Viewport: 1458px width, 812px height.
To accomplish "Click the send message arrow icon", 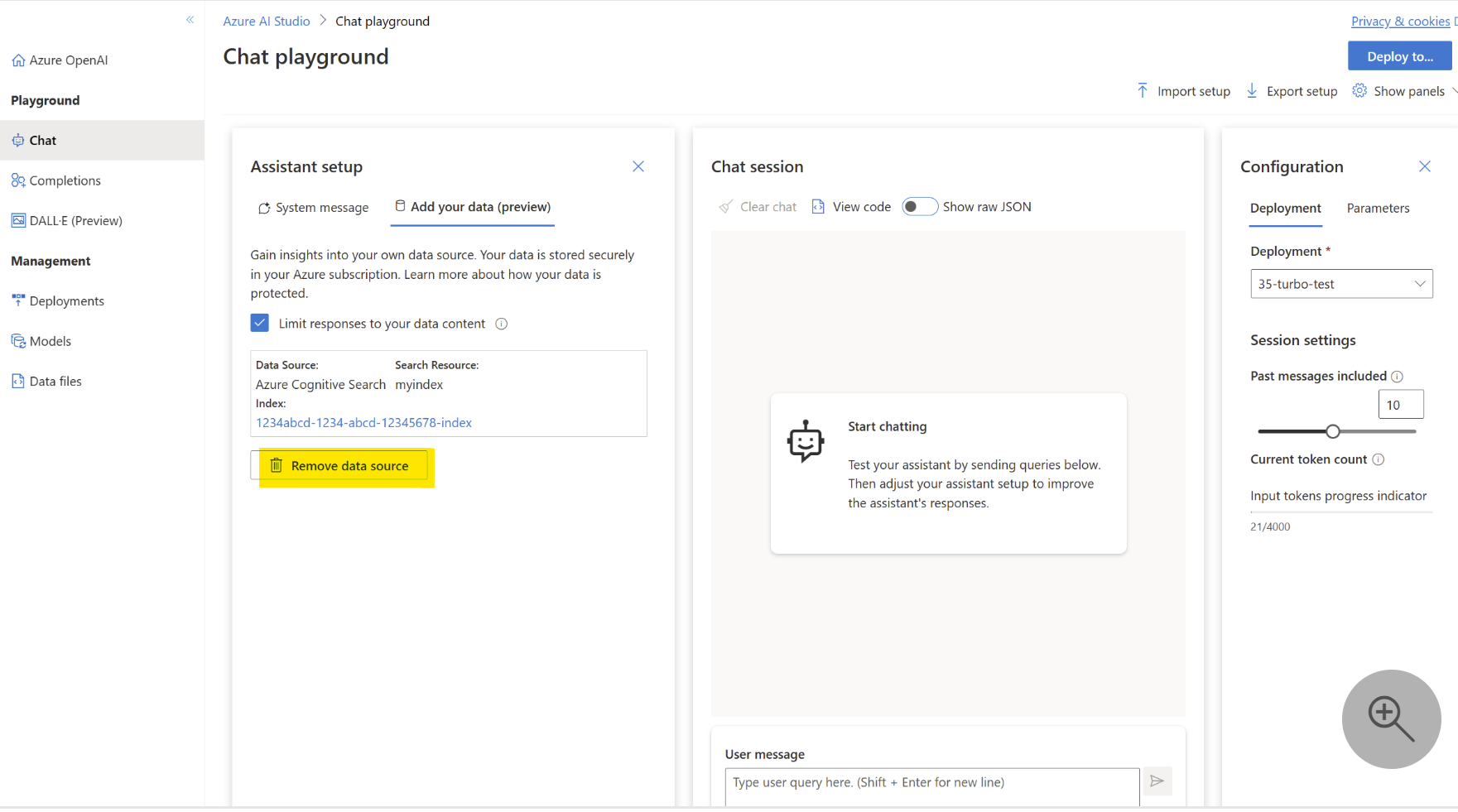I will 1157,781.
